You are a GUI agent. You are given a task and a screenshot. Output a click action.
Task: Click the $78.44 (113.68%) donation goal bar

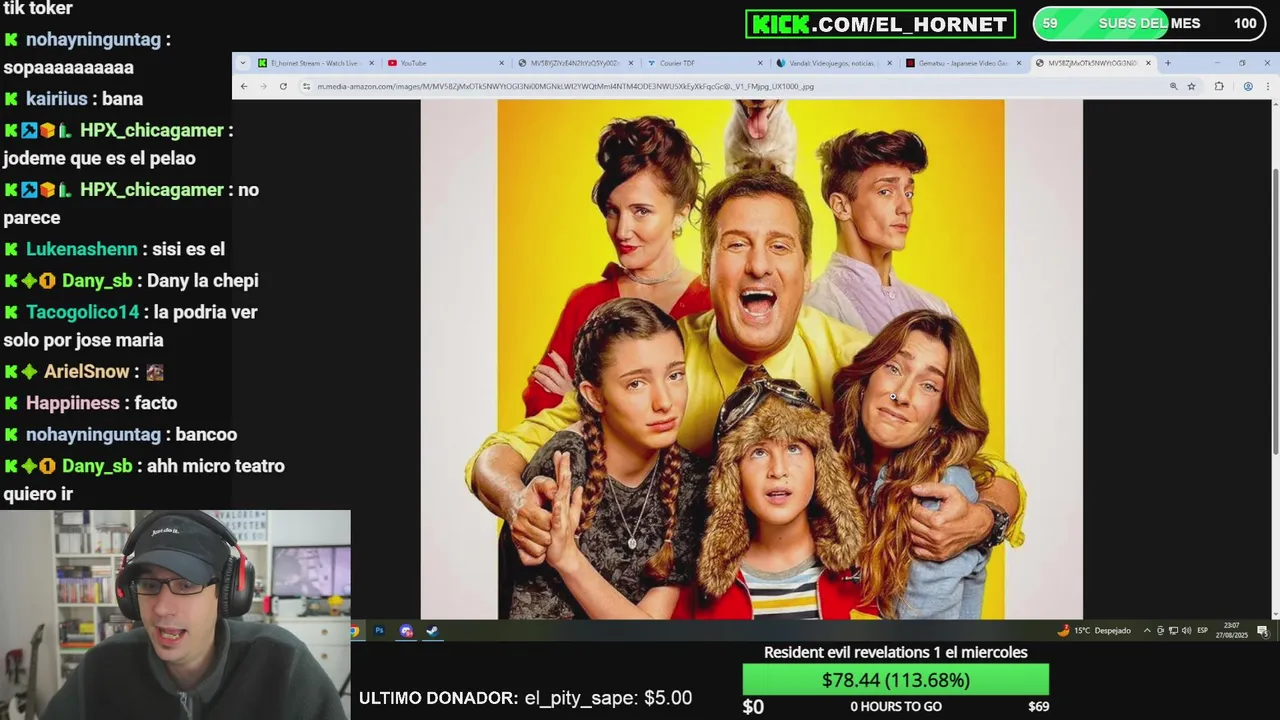pos(895,680)
